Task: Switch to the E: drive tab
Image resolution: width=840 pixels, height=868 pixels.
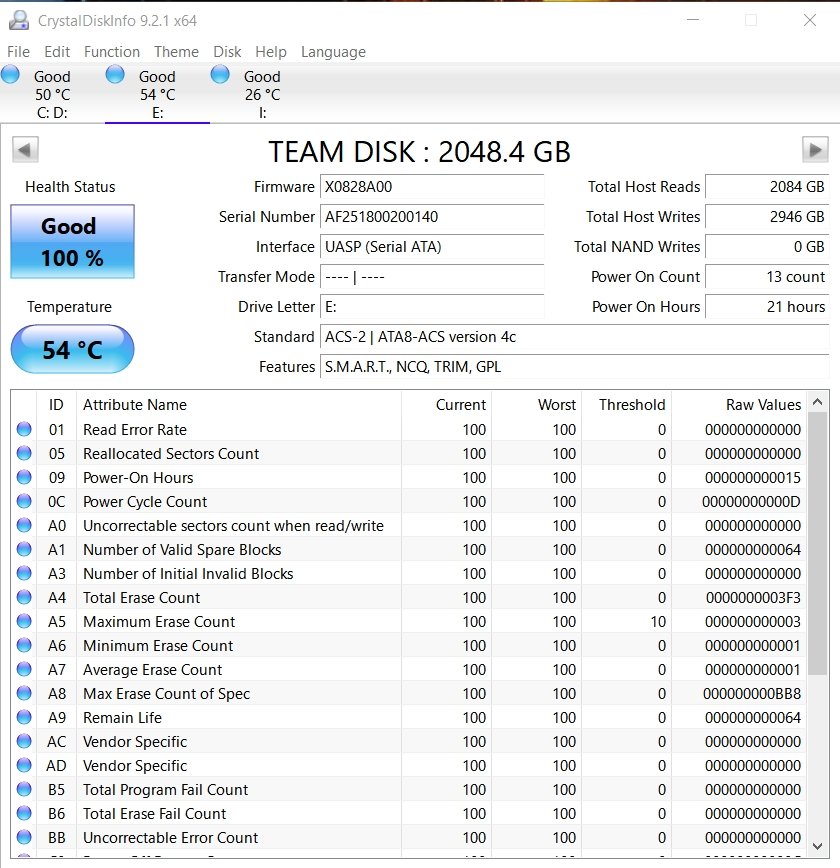Action: (x=157, y=95)
